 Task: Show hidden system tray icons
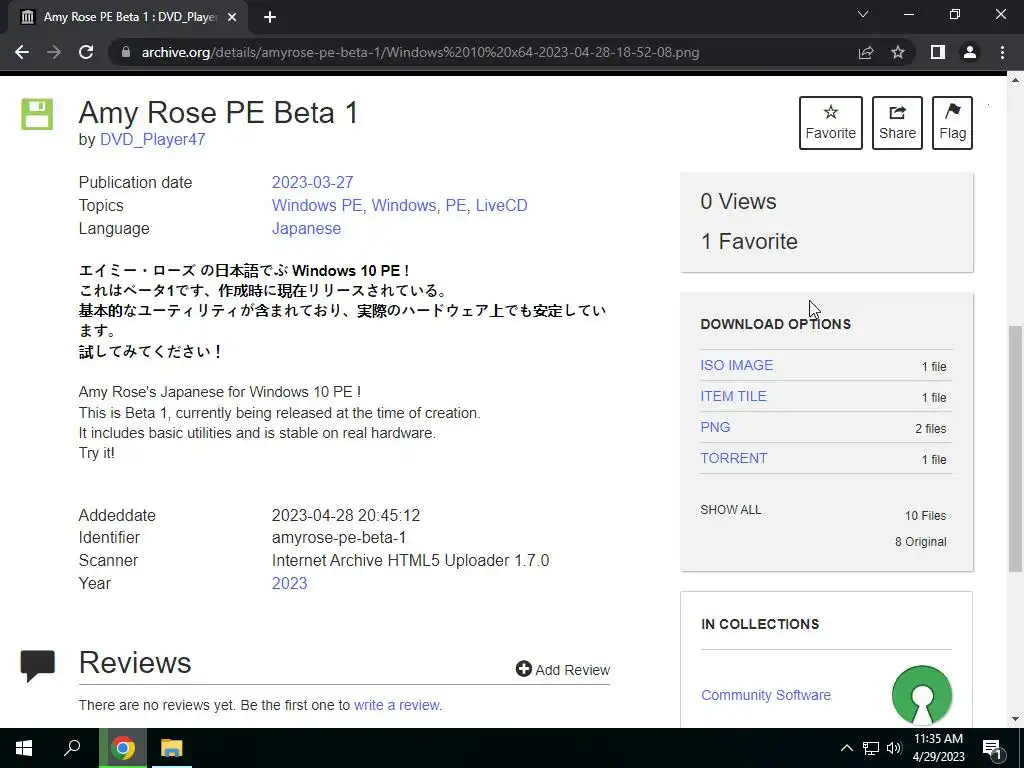point(846,748)
